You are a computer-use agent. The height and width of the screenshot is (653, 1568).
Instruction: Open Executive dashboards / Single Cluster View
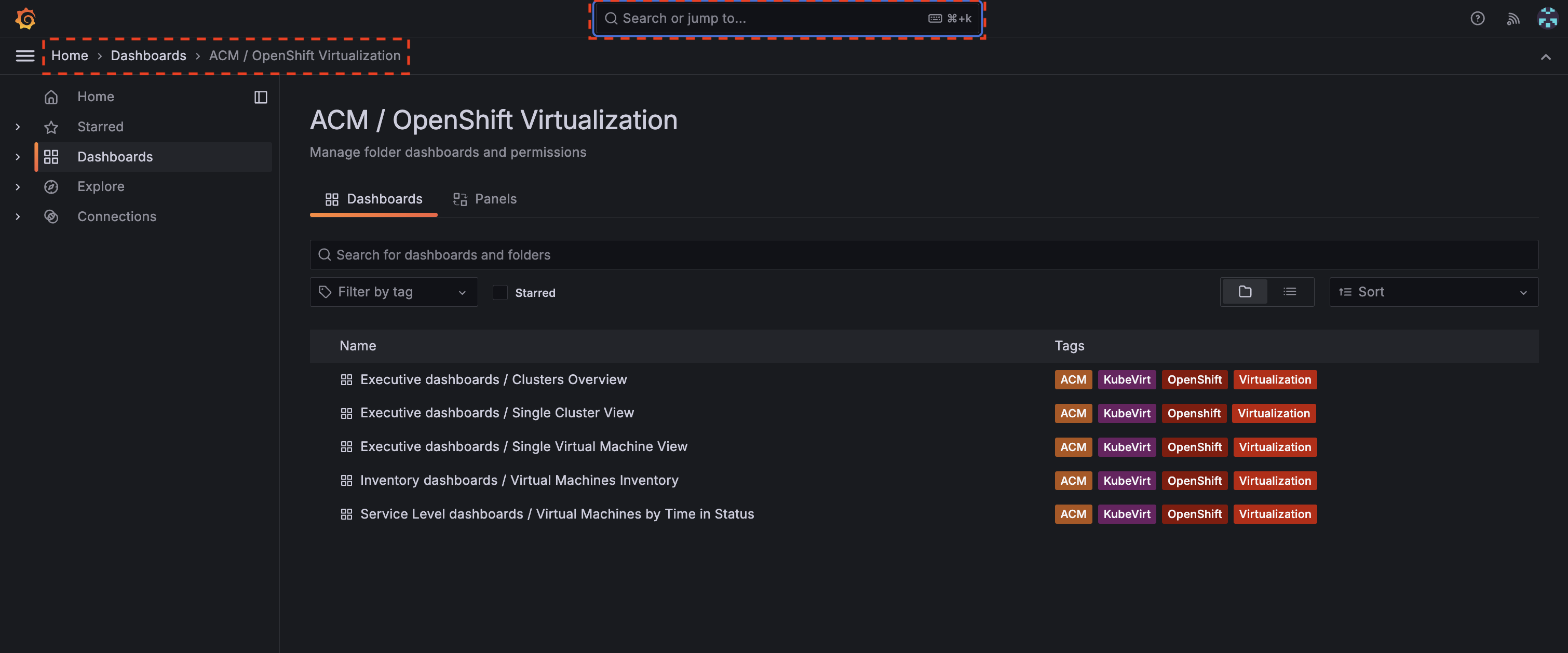(497, 413)
